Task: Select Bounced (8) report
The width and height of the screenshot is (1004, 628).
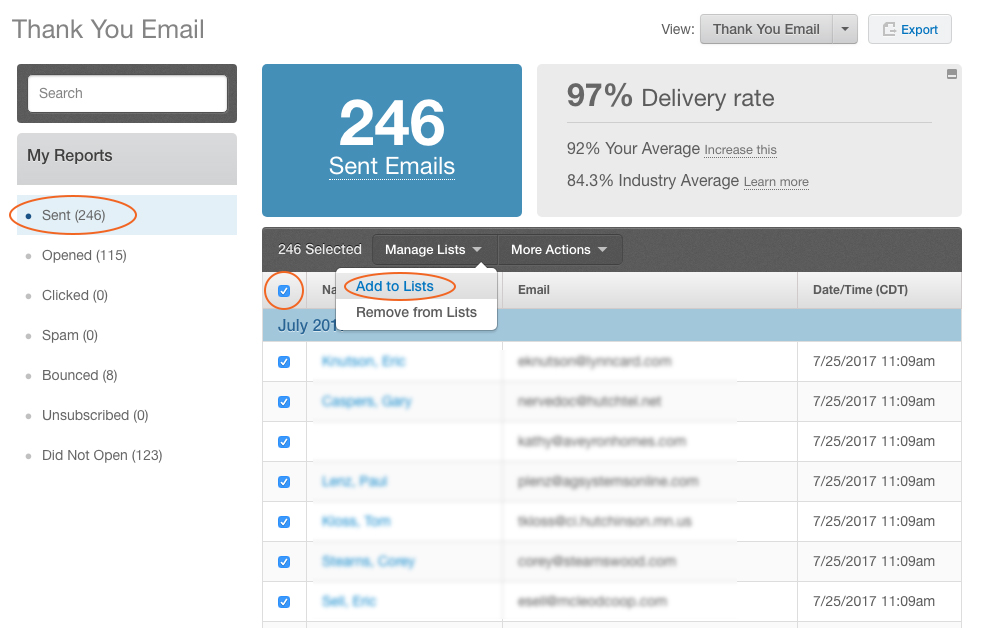Action: [x=79, y=375]
